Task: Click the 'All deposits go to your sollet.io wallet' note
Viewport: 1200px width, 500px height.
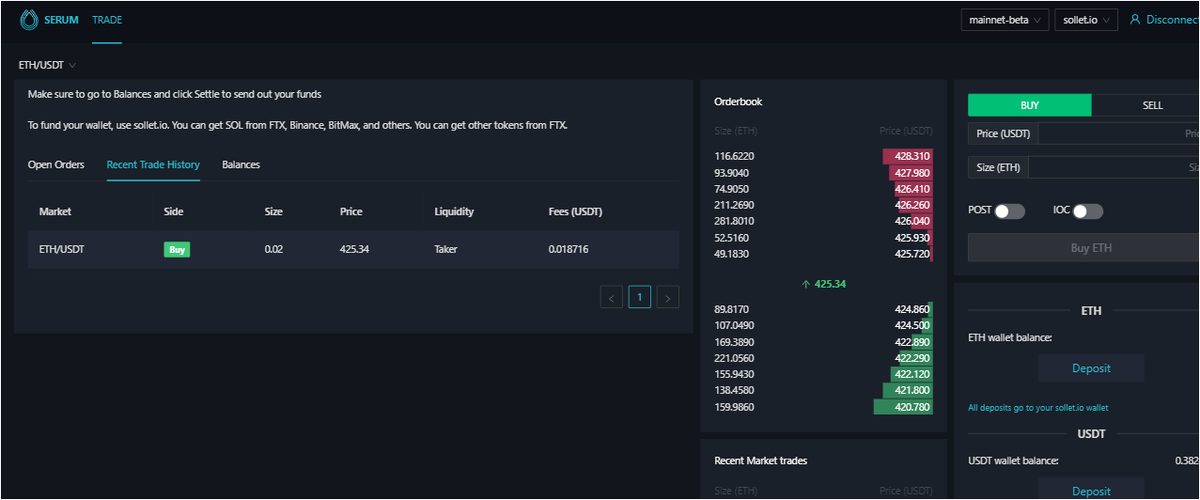Action: pos(1038,408)
